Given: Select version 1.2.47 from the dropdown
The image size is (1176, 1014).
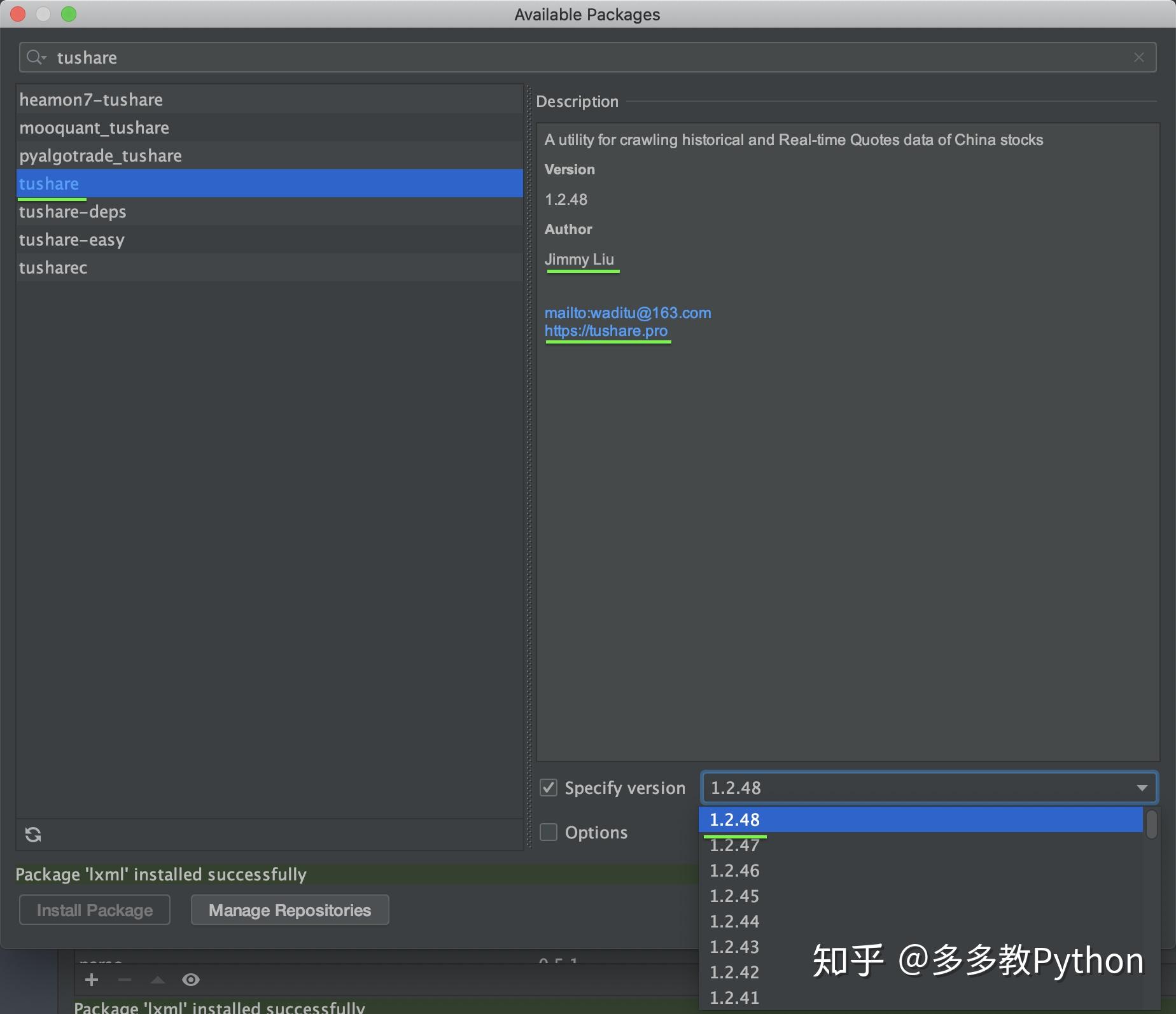Looking at the screenshot, I should point(735,845).
